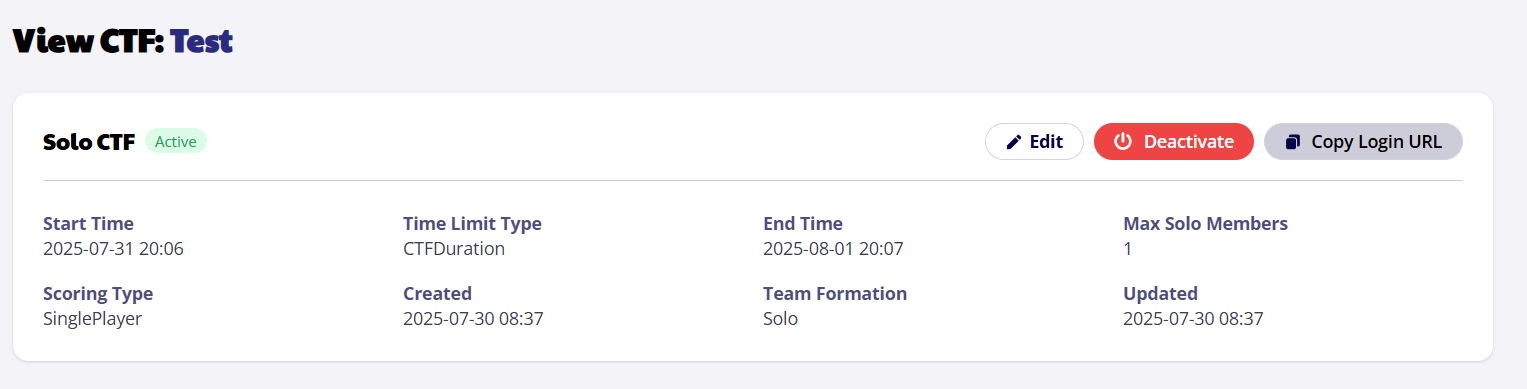Click the copy icon beside Copy Login URL
This screenshot has width=1527, height=389.
point(1293,142)
